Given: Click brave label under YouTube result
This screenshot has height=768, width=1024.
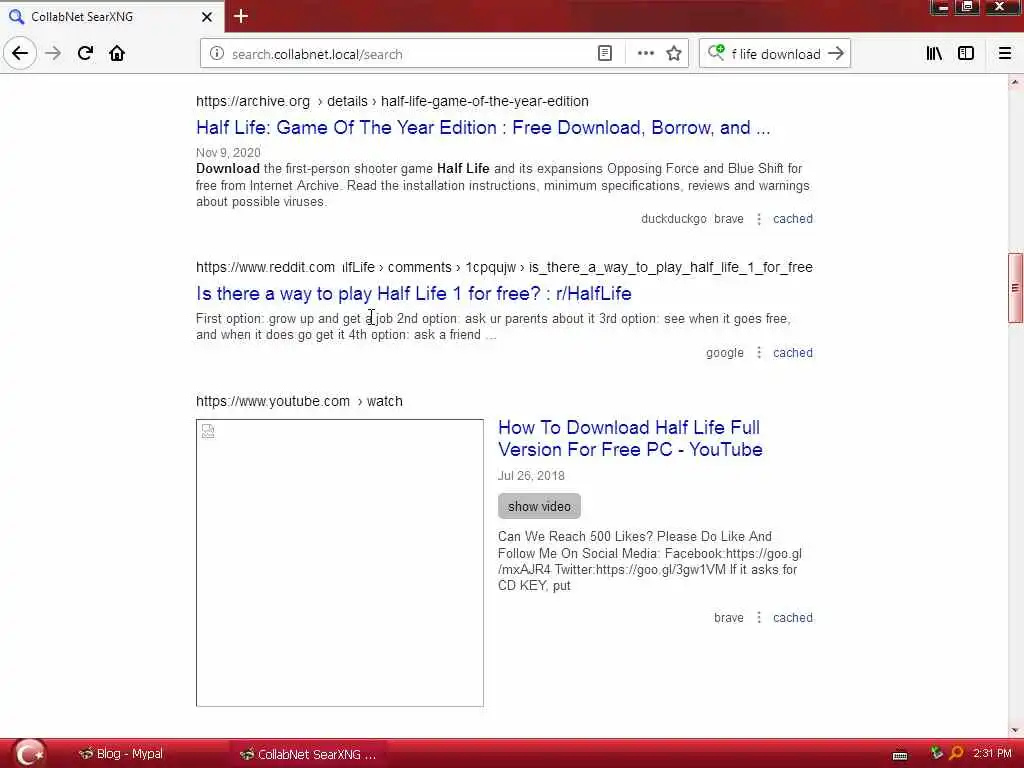Looking at the screenshot, I should (x=729, y=618).
